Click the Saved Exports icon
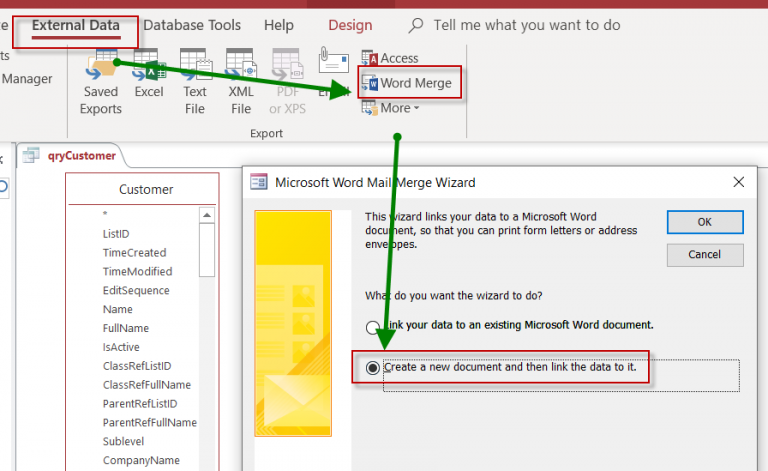768x471 pixels. coord(100,70)
